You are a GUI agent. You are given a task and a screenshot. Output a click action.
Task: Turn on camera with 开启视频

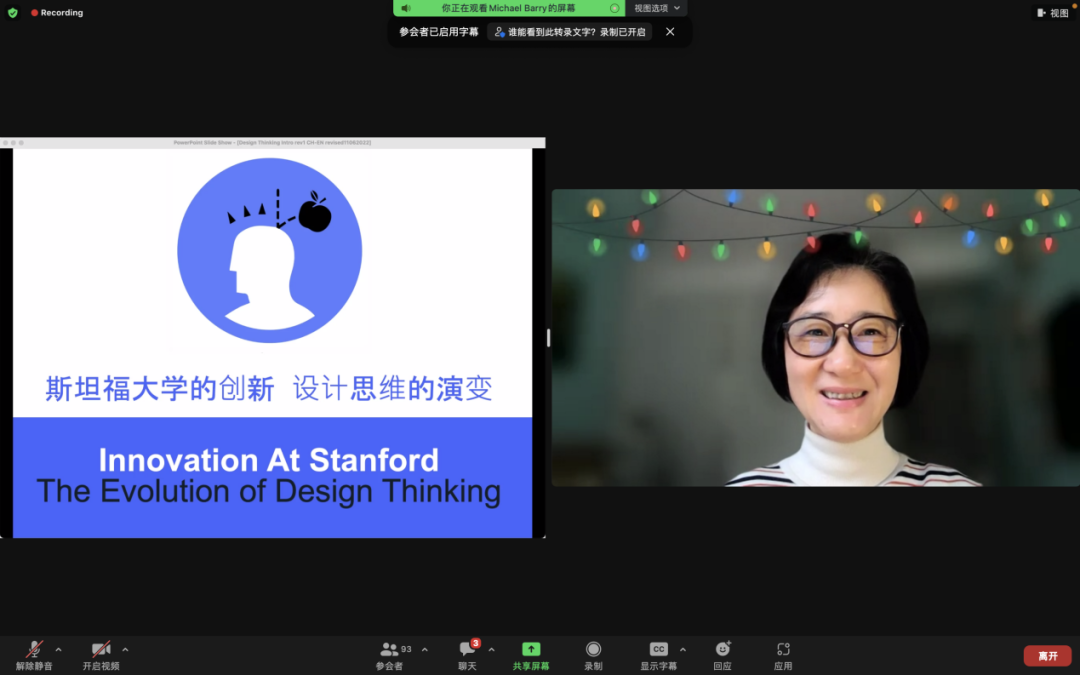tap(101, 656)
